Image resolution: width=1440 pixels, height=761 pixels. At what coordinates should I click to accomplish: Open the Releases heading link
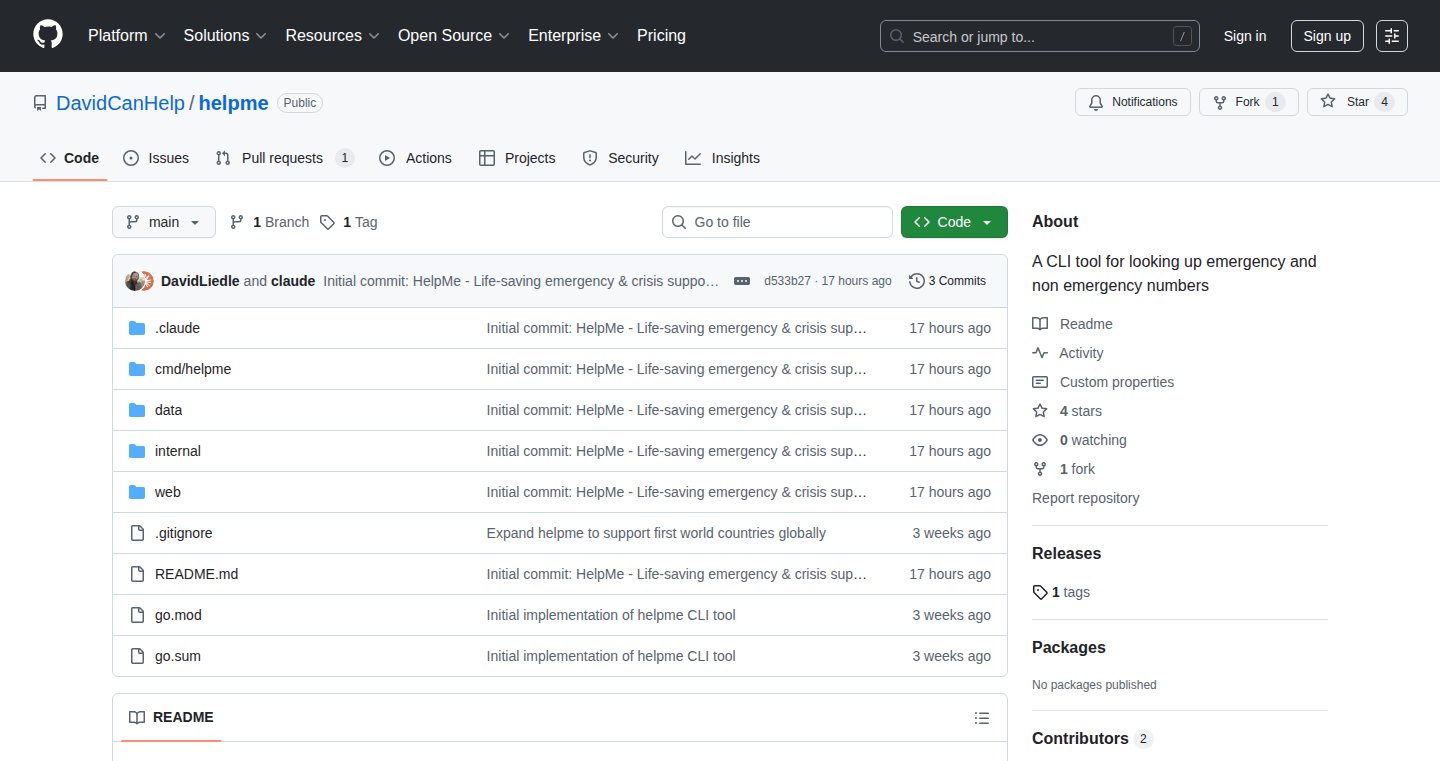coord(1066,554)
